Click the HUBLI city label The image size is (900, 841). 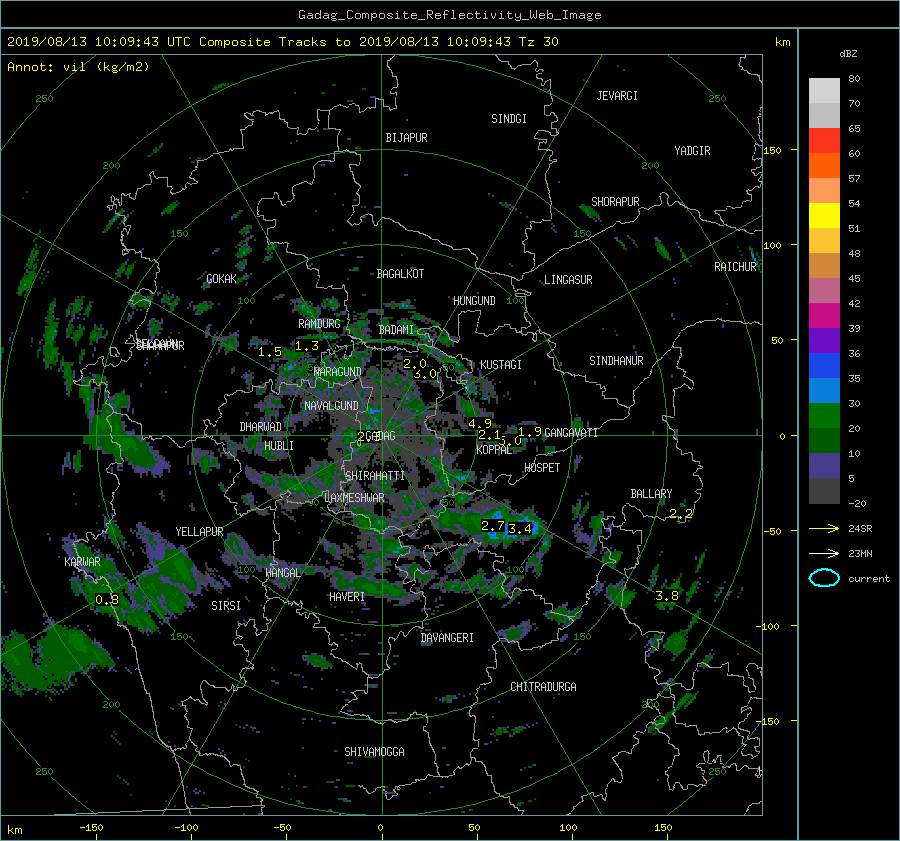click(x=279, y=446)
